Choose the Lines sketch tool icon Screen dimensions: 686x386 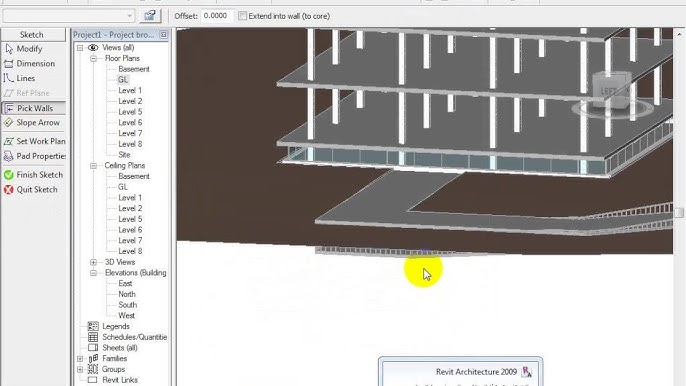[8, 78]
